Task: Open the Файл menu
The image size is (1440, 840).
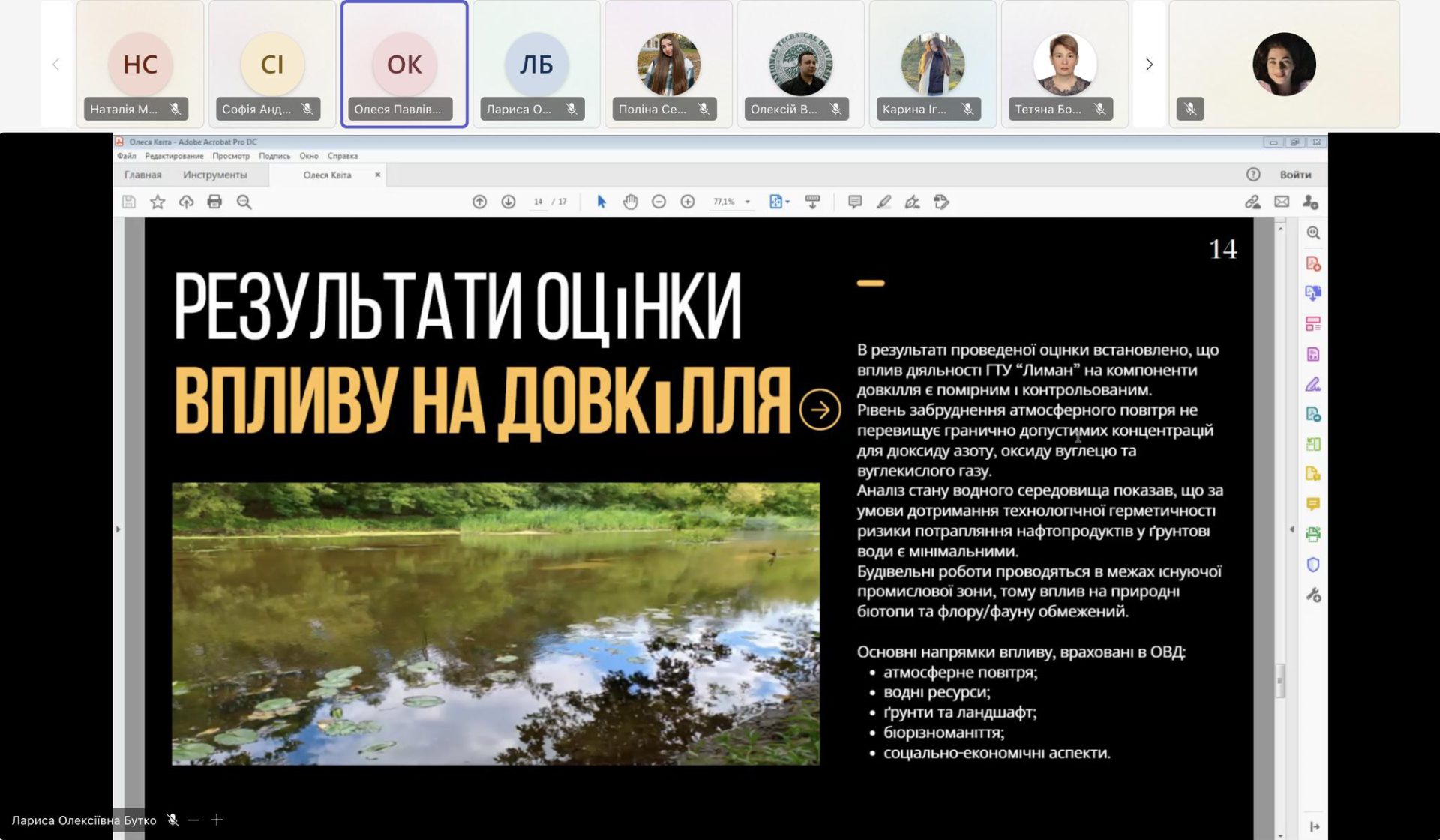Action: (x=126, y=156)
